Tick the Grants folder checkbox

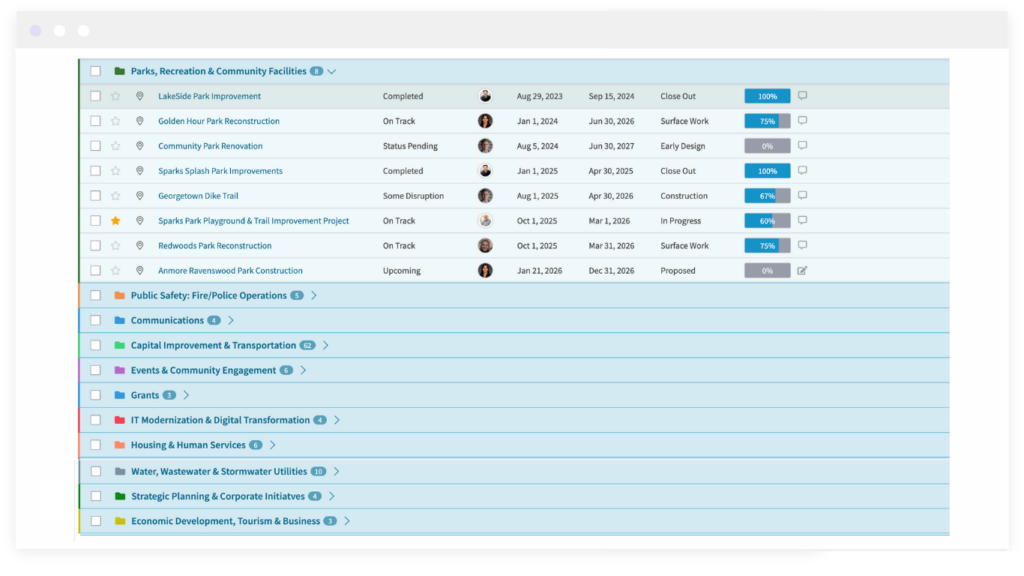pos(96,395)
